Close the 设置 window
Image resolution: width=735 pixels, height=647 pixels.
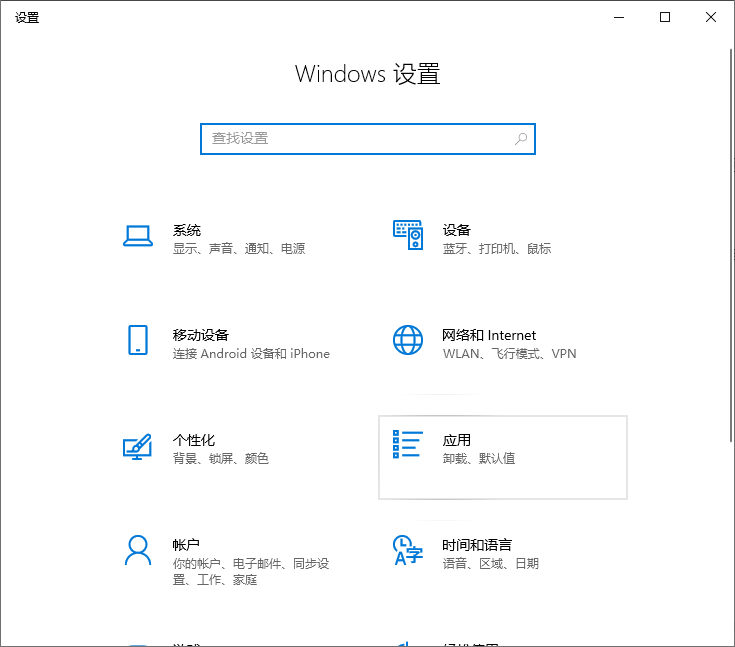tap(711, 17)
